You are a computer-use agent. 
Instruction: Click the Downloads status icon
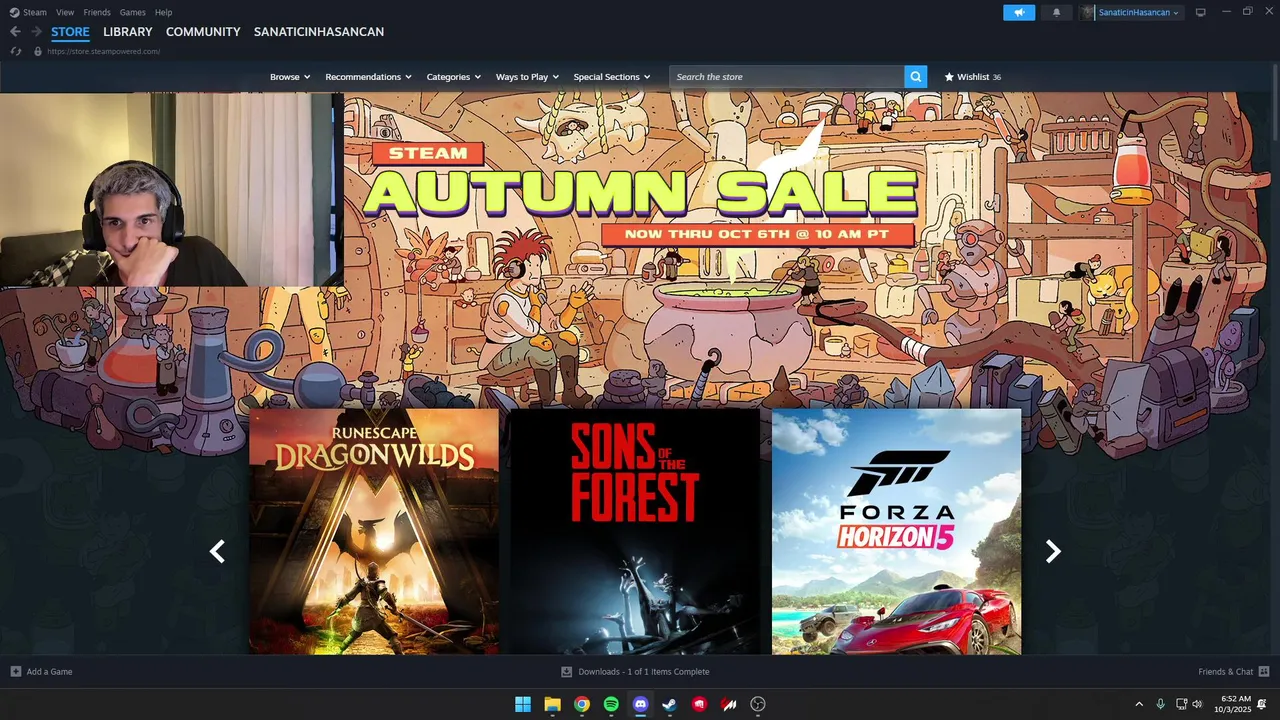pyautogui.click(x=567, y=672)
